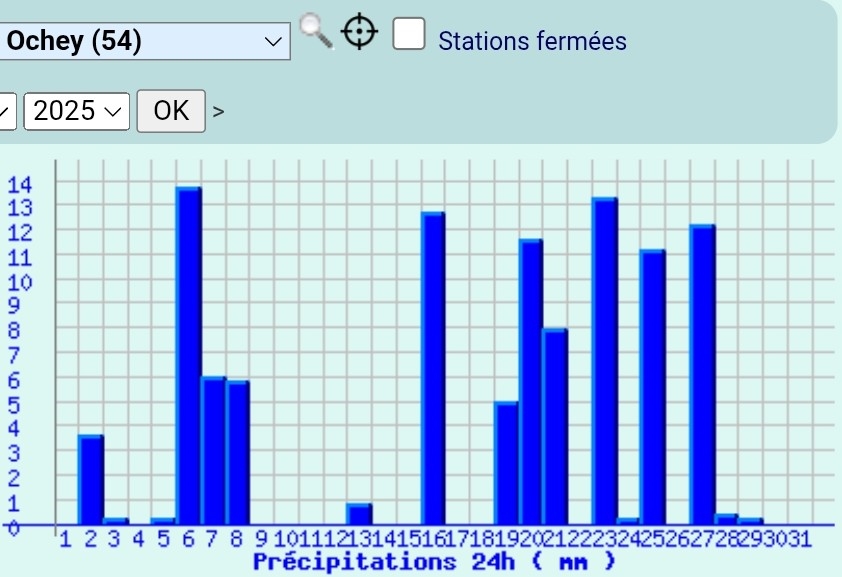Toggle the Stations fermées checkbox
This screenshot has height=577, width=842.
tap(409, 33)
